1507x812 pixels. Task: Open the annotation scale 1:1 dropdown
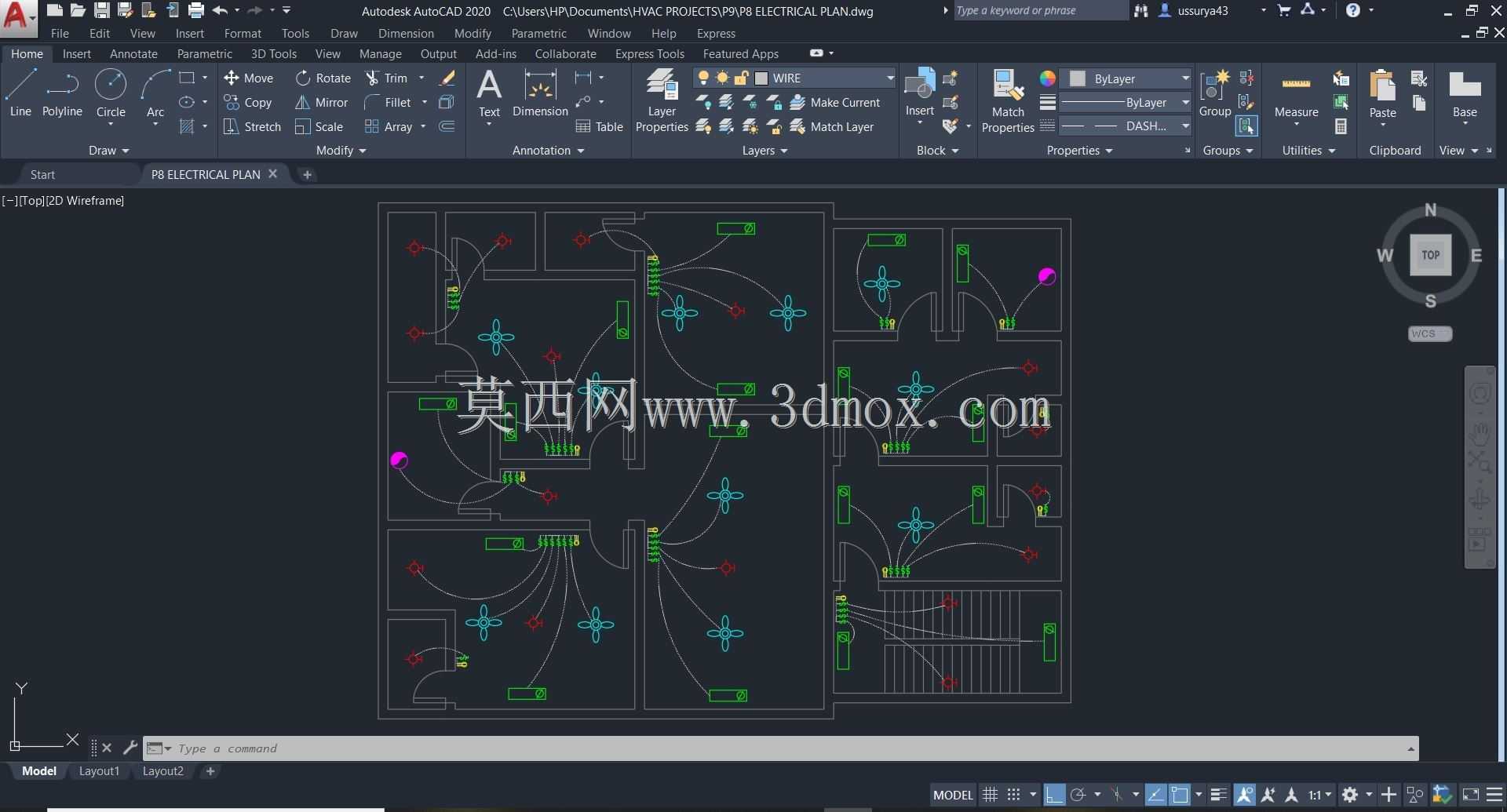pyautogui.click(x=1319, y=795)
